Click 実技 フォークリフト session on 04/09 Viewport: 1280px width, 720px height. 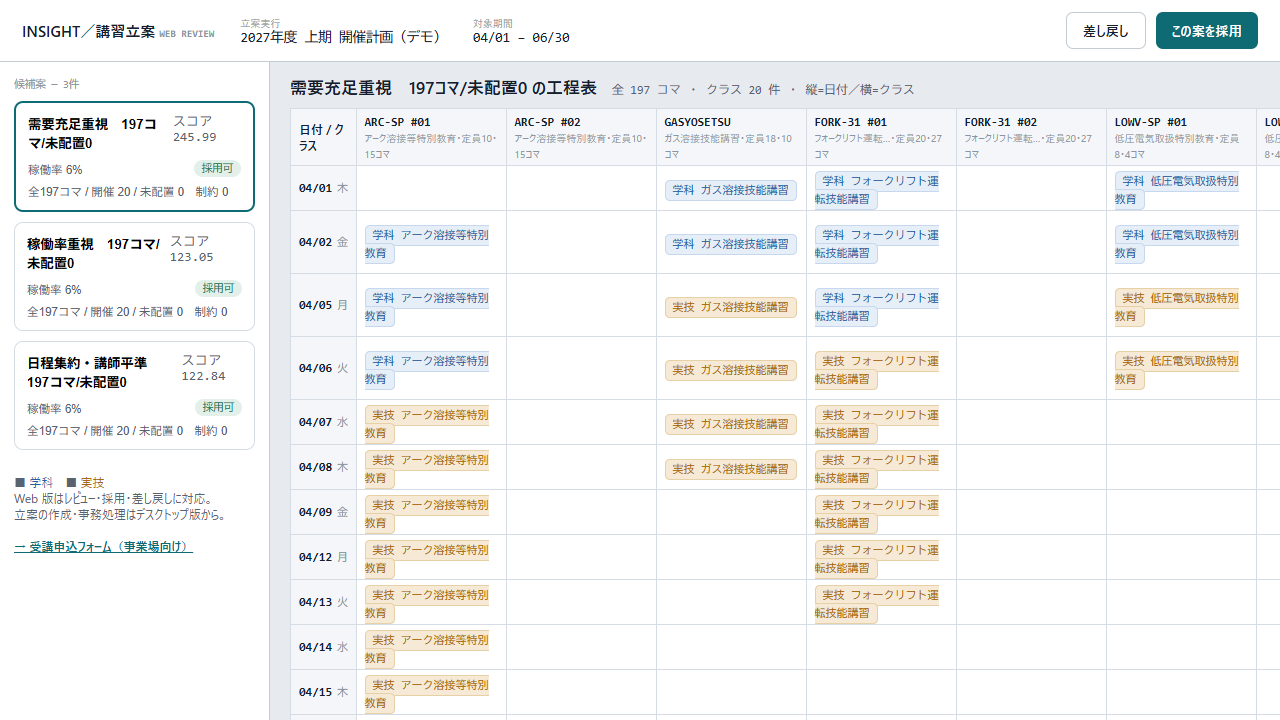tap(877, 514)
